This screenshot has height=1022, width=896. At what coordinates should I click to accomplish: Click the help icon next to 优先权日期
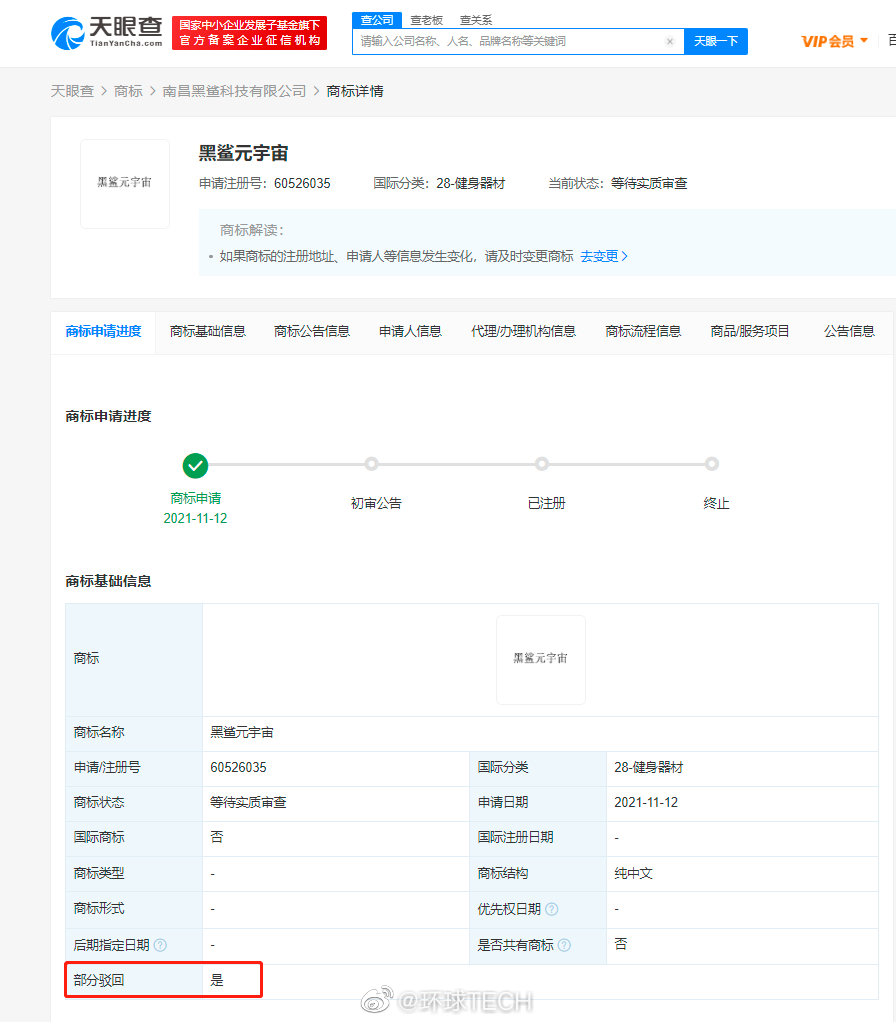(551, 909)
